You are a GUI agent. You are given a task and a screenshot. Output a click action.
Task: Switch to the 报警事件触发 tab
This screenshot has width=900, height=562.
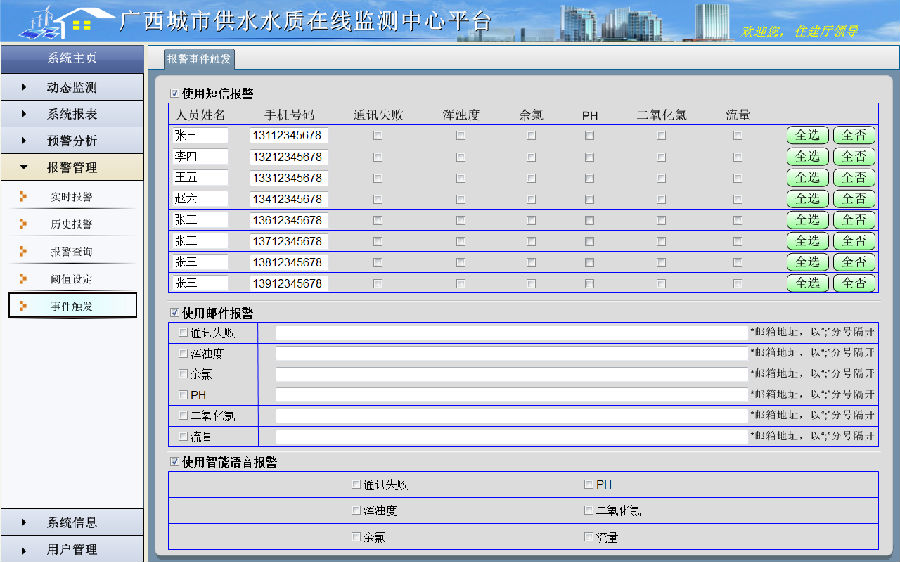[x=199, y=59]
